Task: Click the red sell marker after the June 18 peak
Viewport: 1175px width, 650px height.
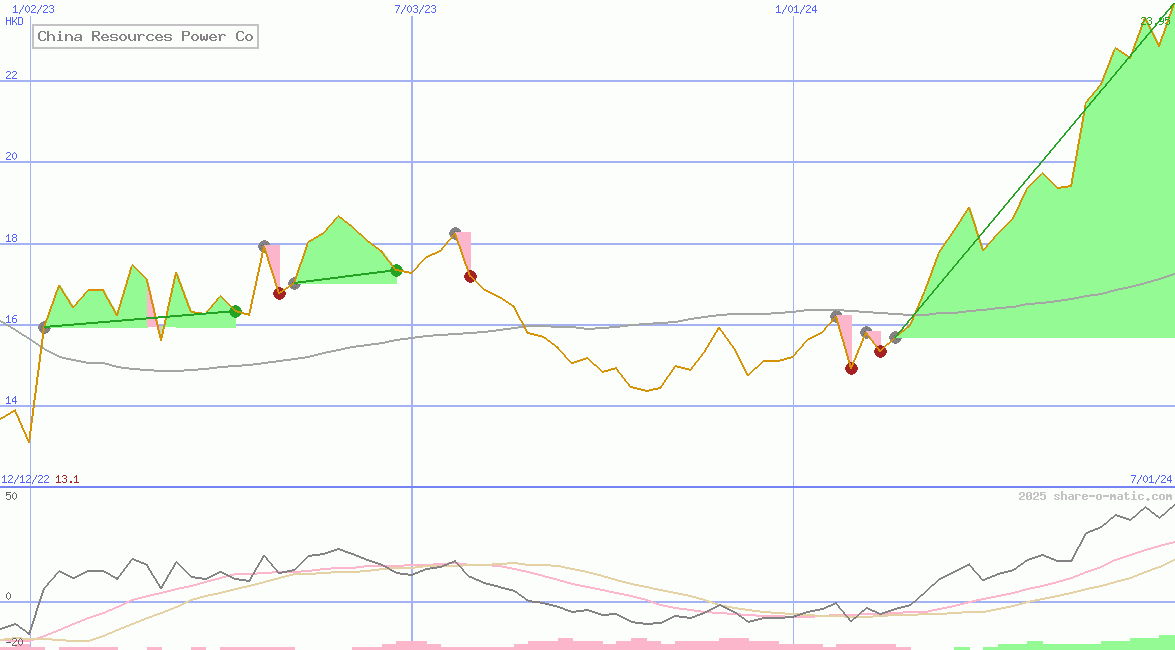Action: (x=471, y=276)
